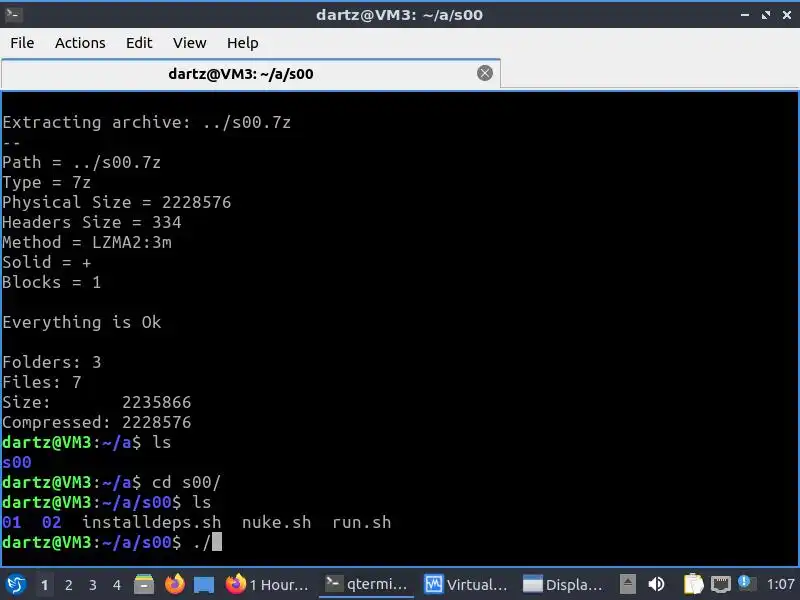Click the 'Headers Size = 334' line

(x=92, y=222)
